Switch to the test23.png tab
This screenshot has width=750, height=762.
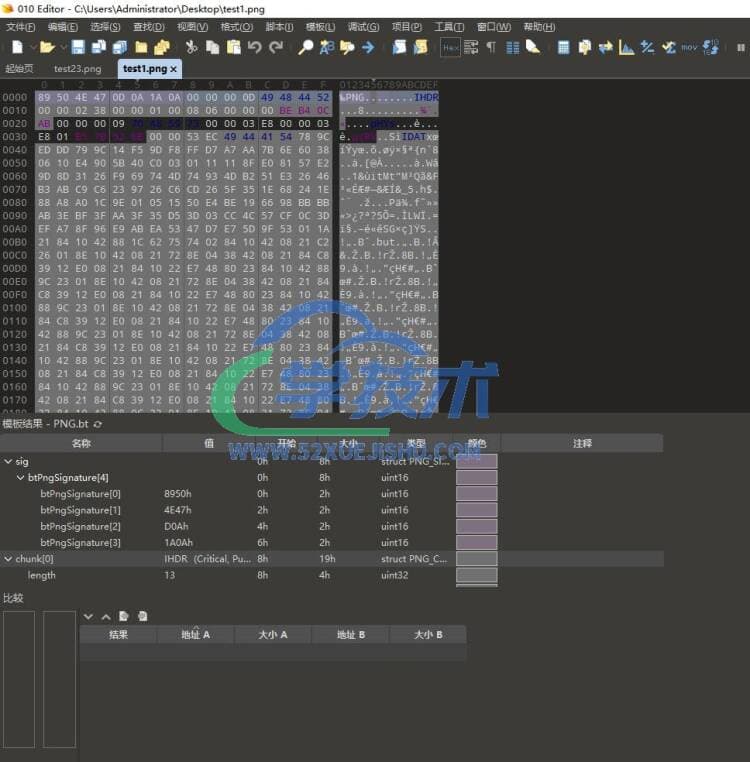pos(77,69)
